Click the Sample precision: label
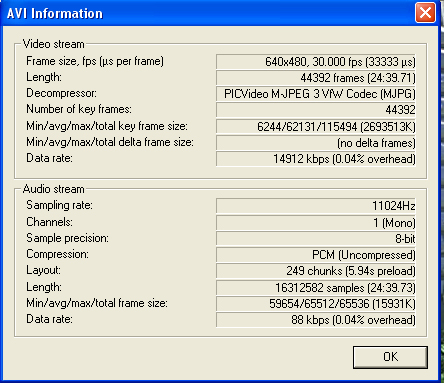This screenshot has width=444, height=383. [67, 238]
